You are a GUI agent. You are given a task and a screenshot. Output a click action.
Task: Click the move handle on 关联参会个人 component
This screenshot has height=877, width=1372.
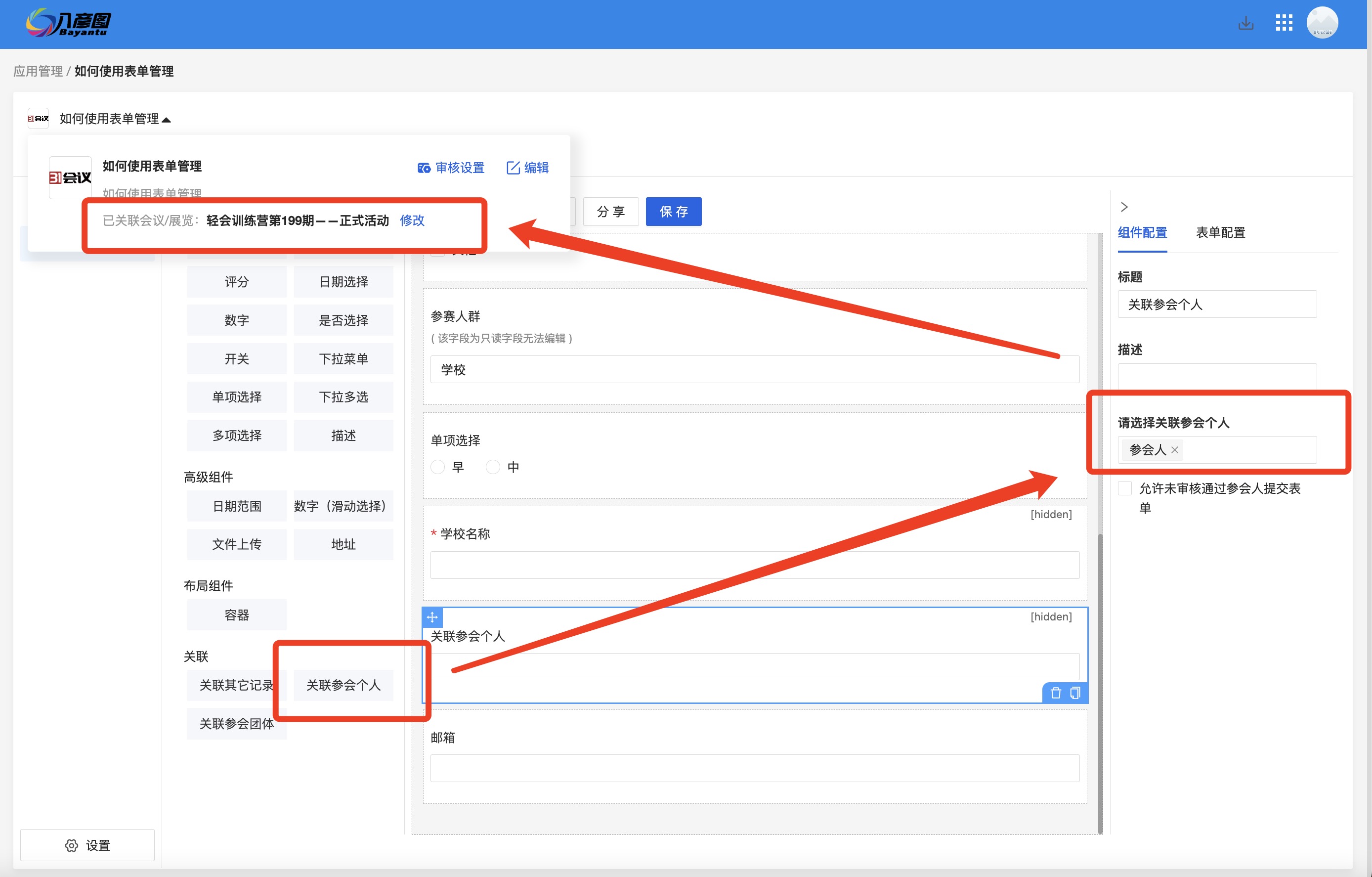[x=433, y=617]
